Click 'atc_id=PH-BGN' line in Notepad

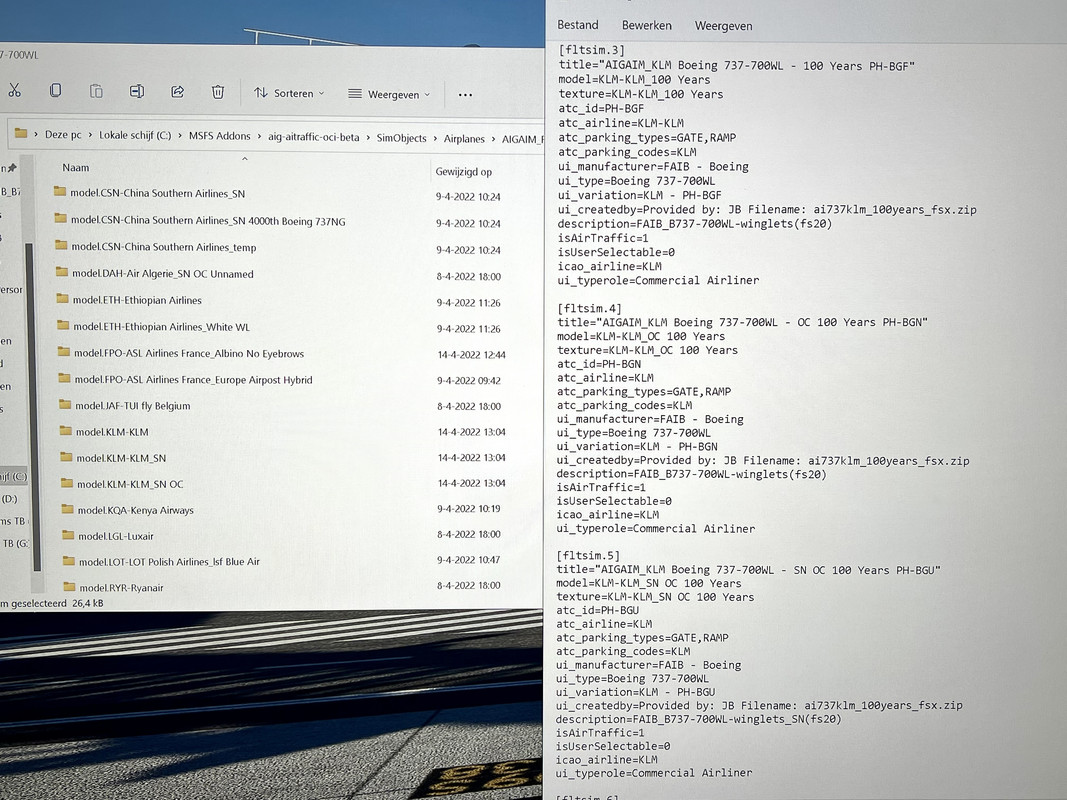(x=599, y=364)
